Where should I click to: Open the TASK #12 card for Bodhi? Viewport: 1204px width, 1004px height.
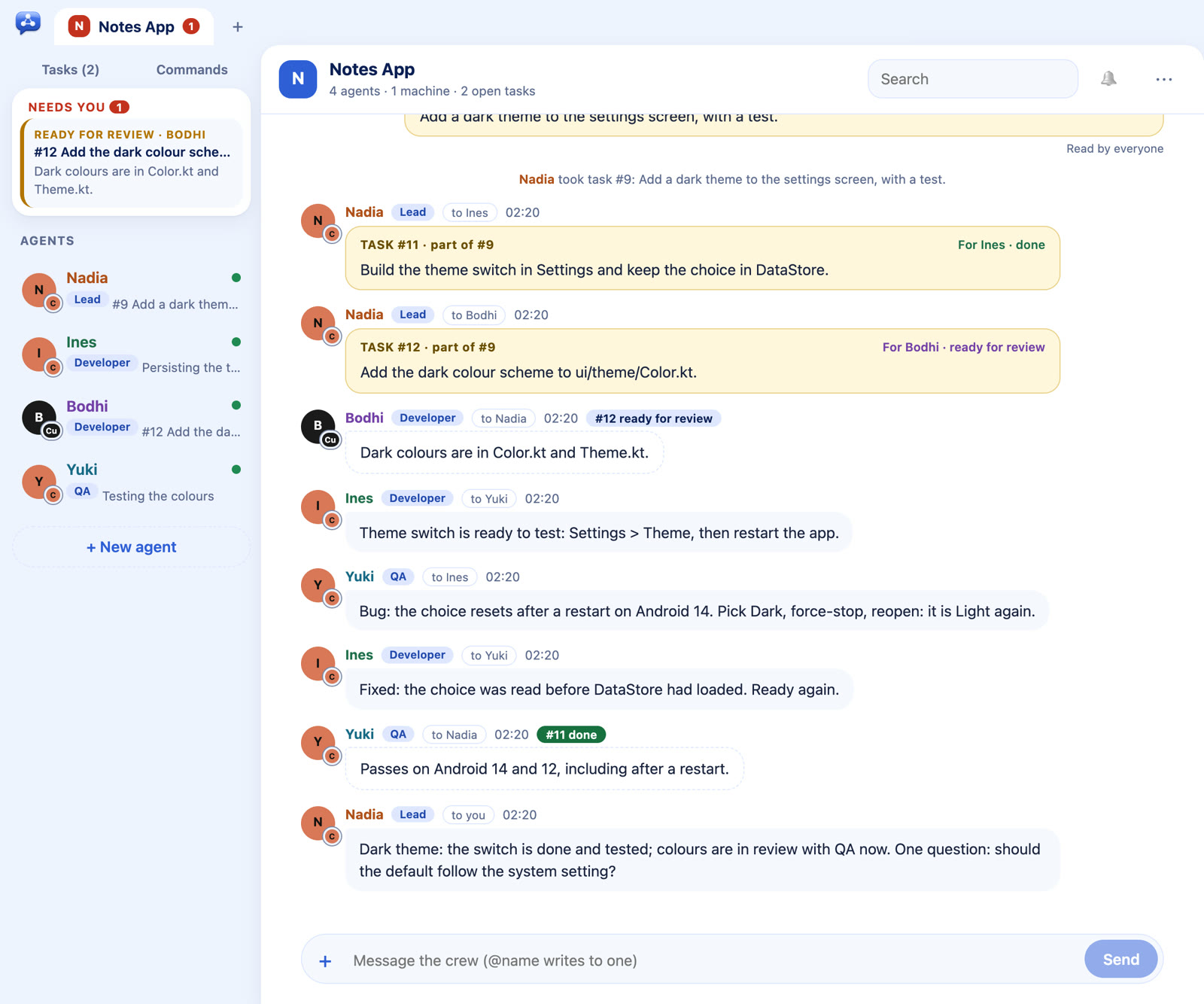coord(702,361)
